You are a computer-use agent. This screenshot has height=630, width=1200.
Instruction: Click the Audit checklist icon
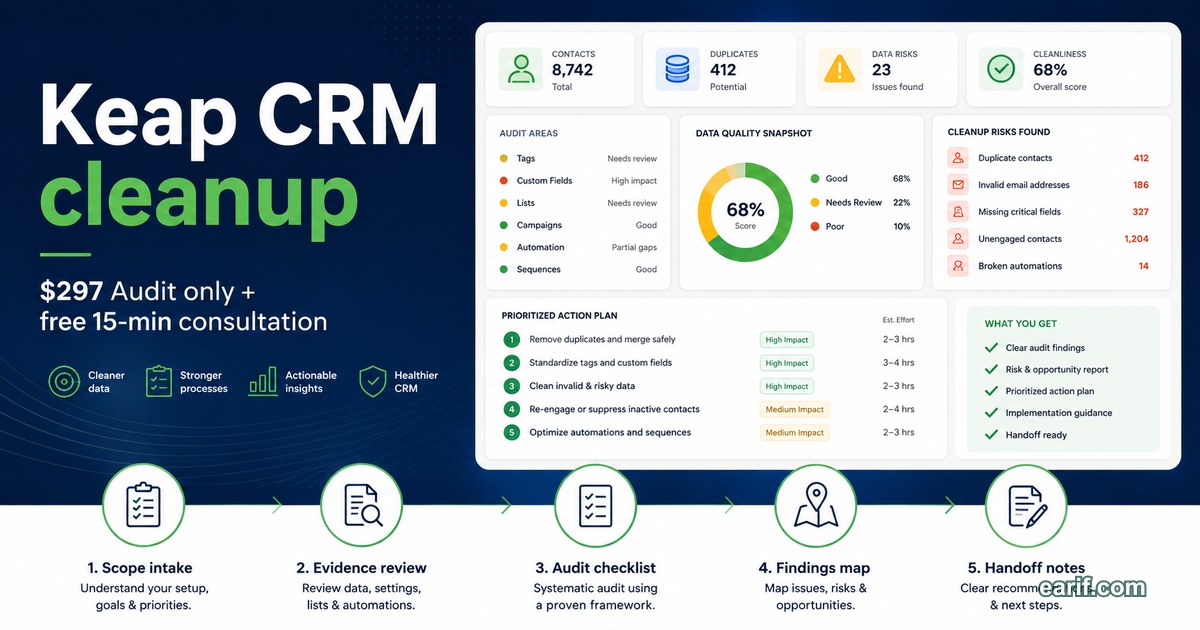[595, 505]
